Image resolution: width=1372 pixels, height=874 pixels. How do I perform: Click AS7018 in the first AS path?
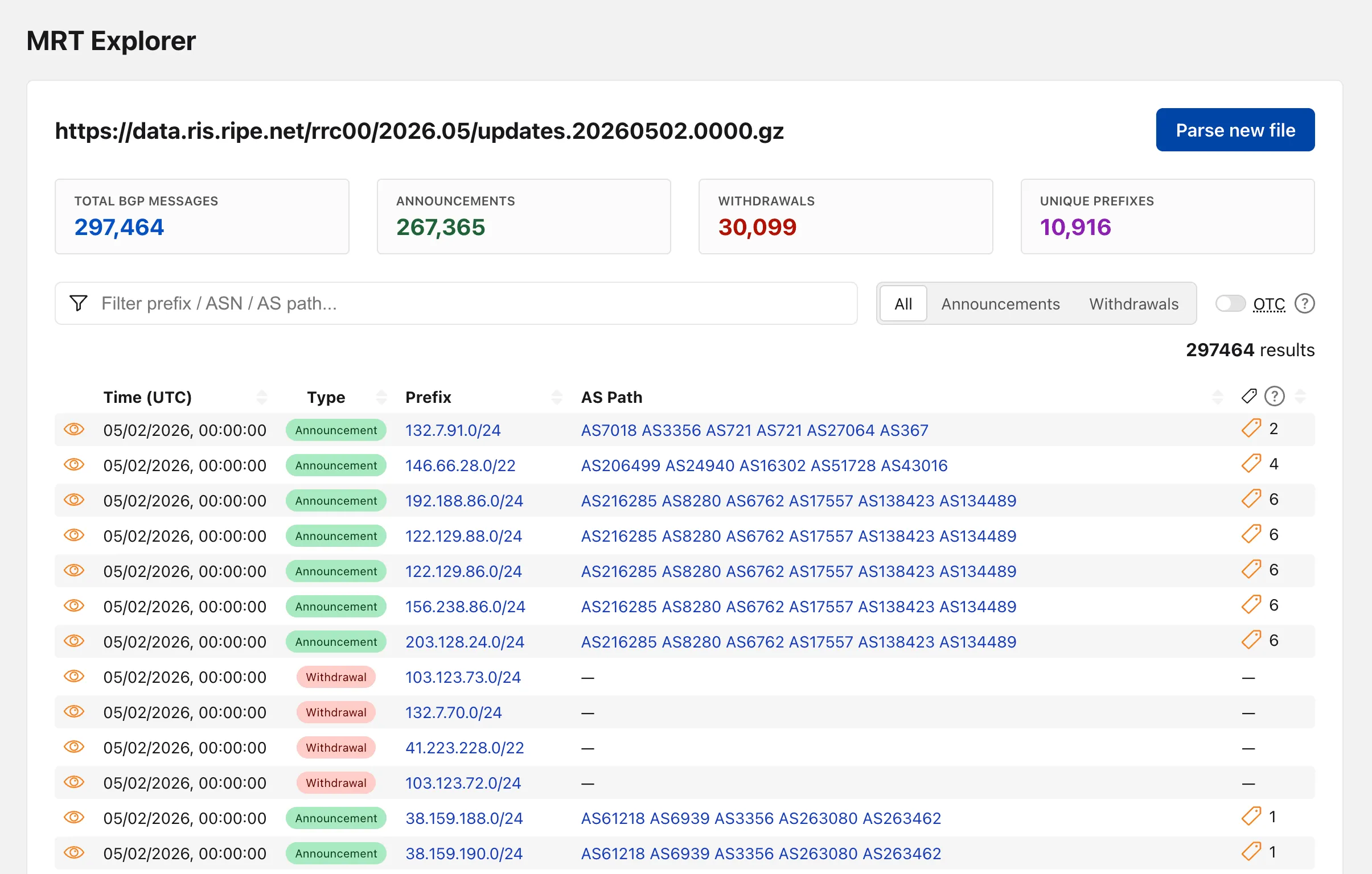tap(609, 430)
